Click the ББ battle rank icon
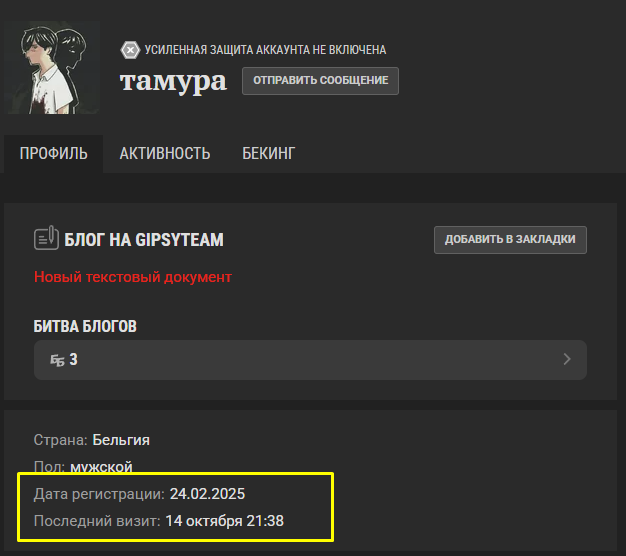 coord(57,360)
